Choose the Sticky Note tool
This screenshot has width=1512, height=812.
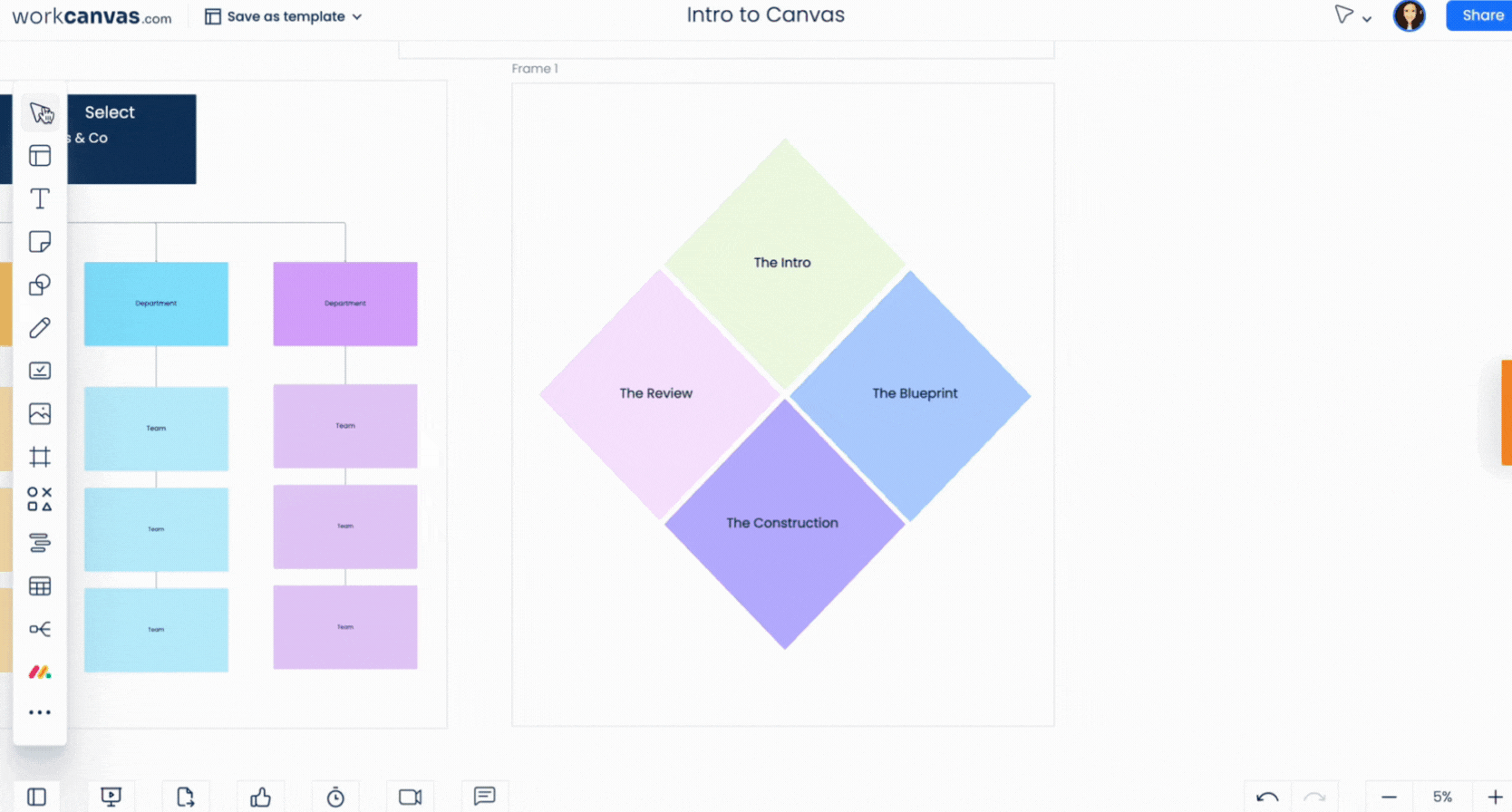tap(40, 242)
